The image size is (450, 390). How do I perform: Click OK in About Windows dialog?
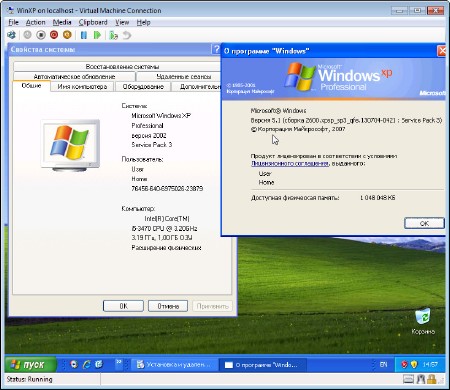(424, 223)
